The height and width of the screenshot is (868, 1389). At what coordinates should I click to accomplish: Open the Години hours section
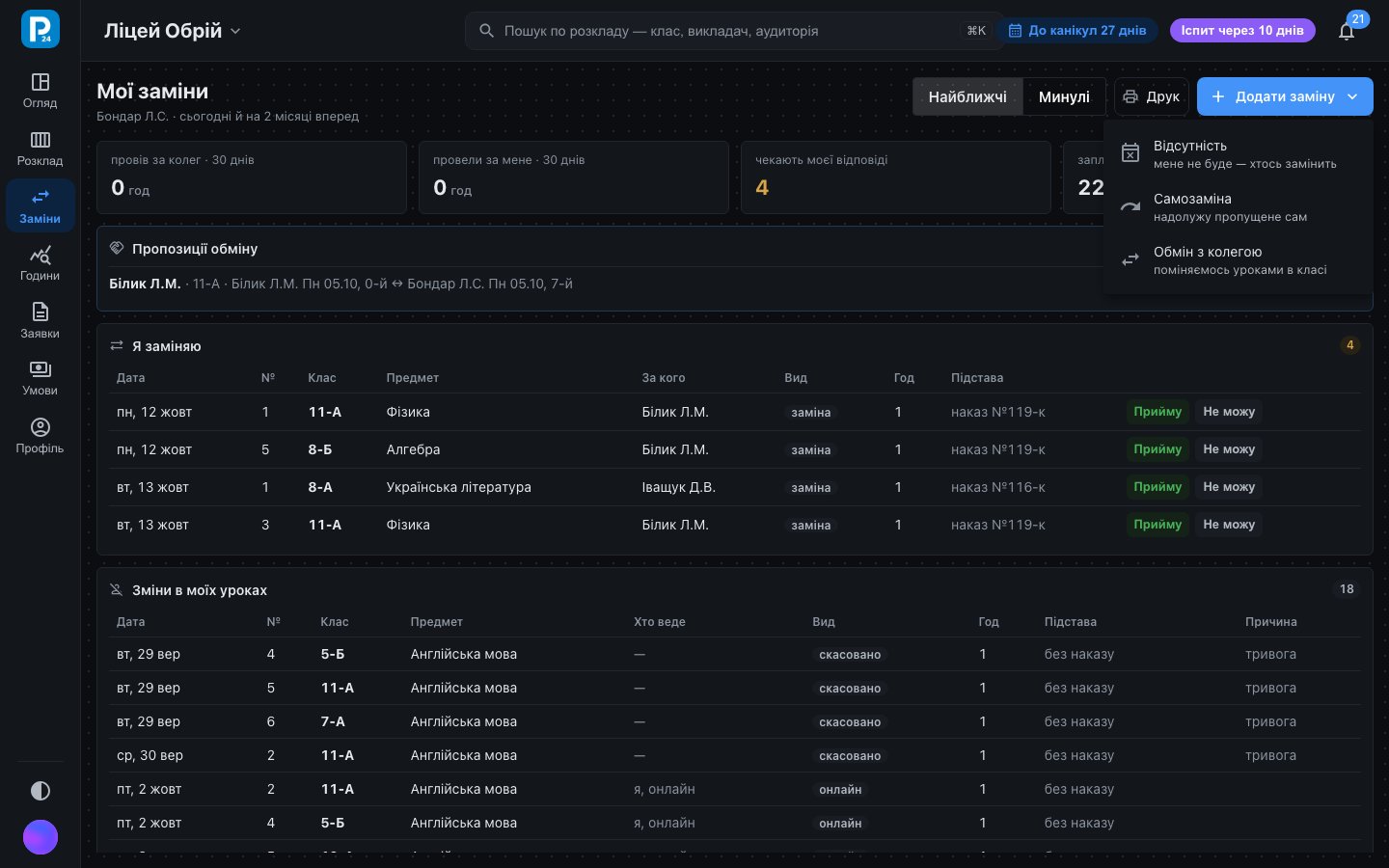pos(41,263)
